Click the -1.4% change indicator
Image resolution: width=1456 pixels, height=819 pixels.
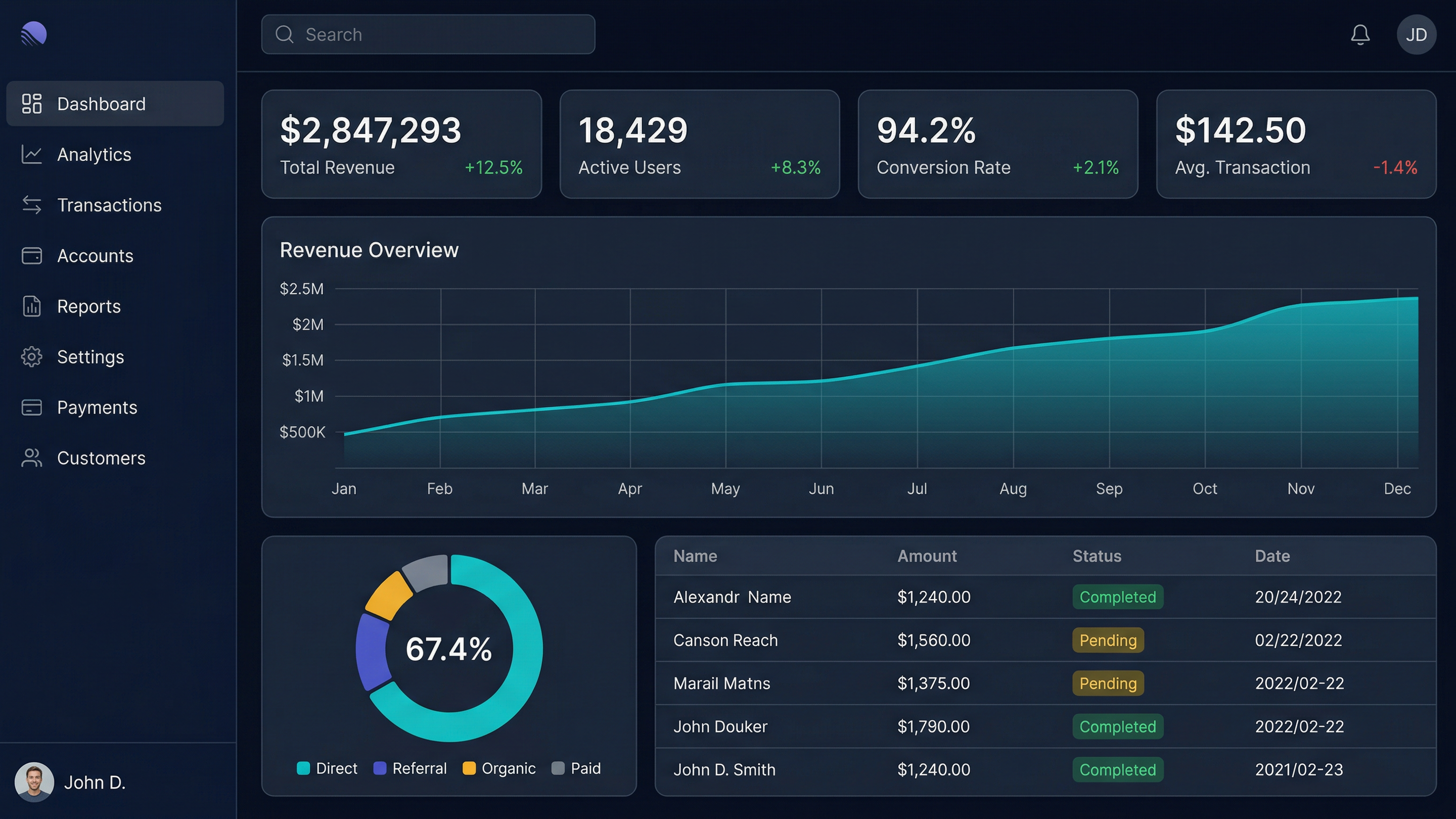1395,167
